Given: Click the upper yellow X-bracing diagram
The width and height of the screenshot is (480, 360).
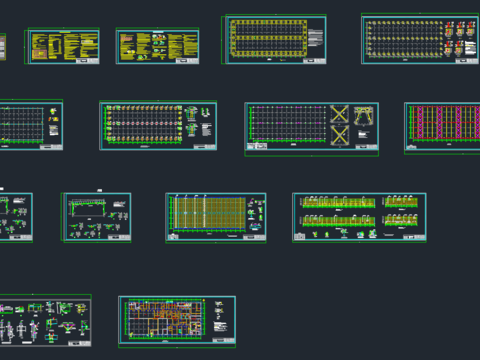Looking at the screenshot, I should (x=339, y=114).
